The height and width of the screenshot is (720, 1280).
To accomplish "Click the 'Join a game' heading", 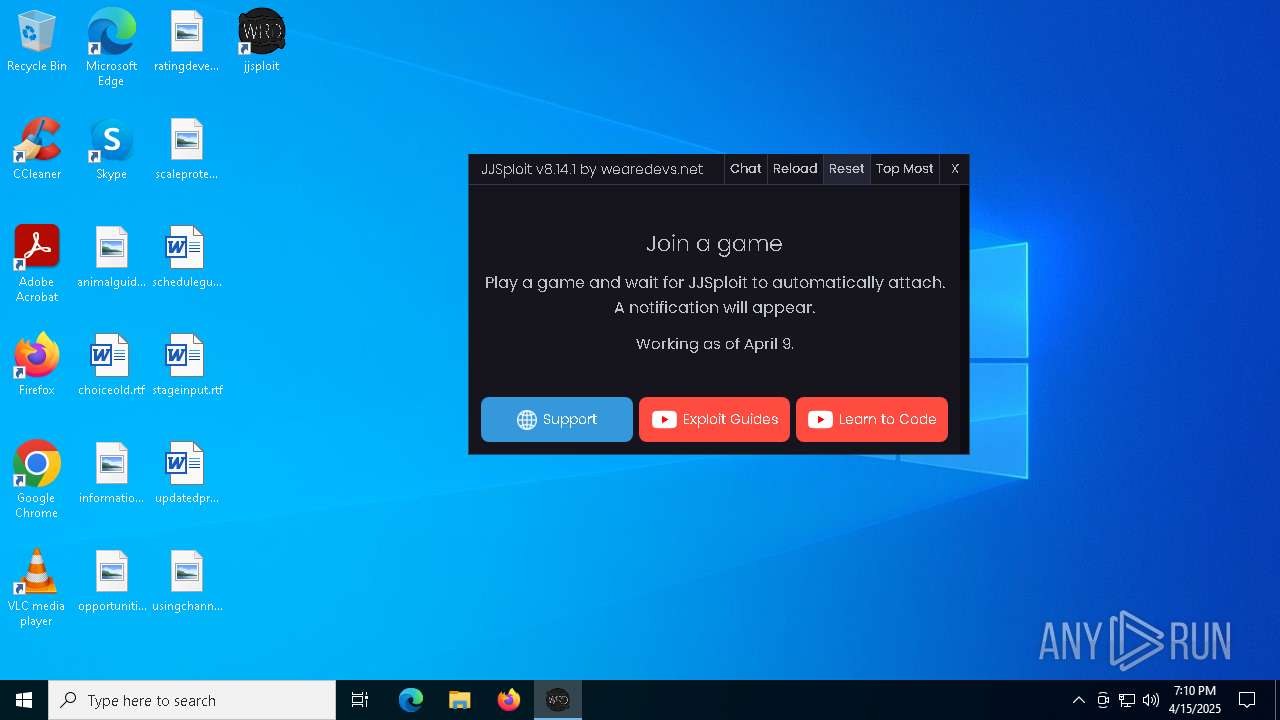I will pyautogui.click(x=714, y=244).
